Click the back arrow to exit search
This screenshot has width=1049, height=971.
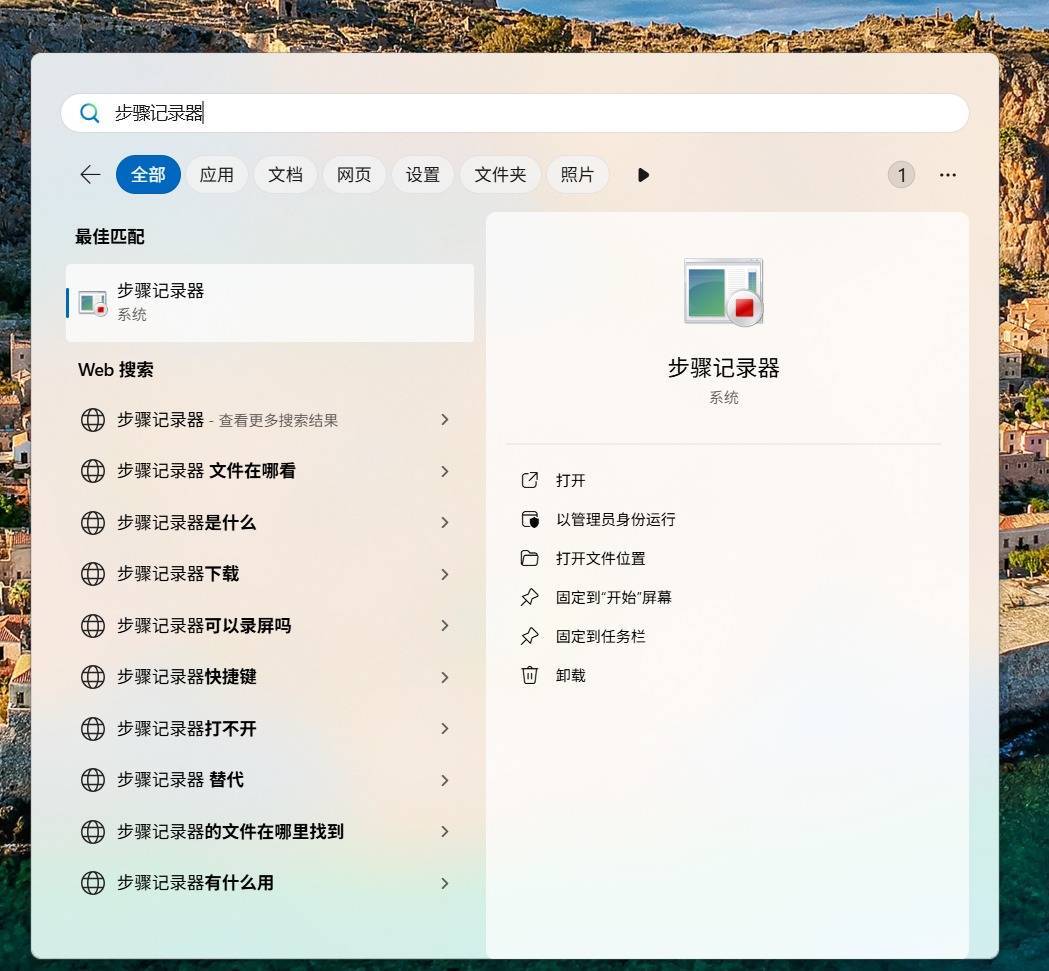[90, 174]
